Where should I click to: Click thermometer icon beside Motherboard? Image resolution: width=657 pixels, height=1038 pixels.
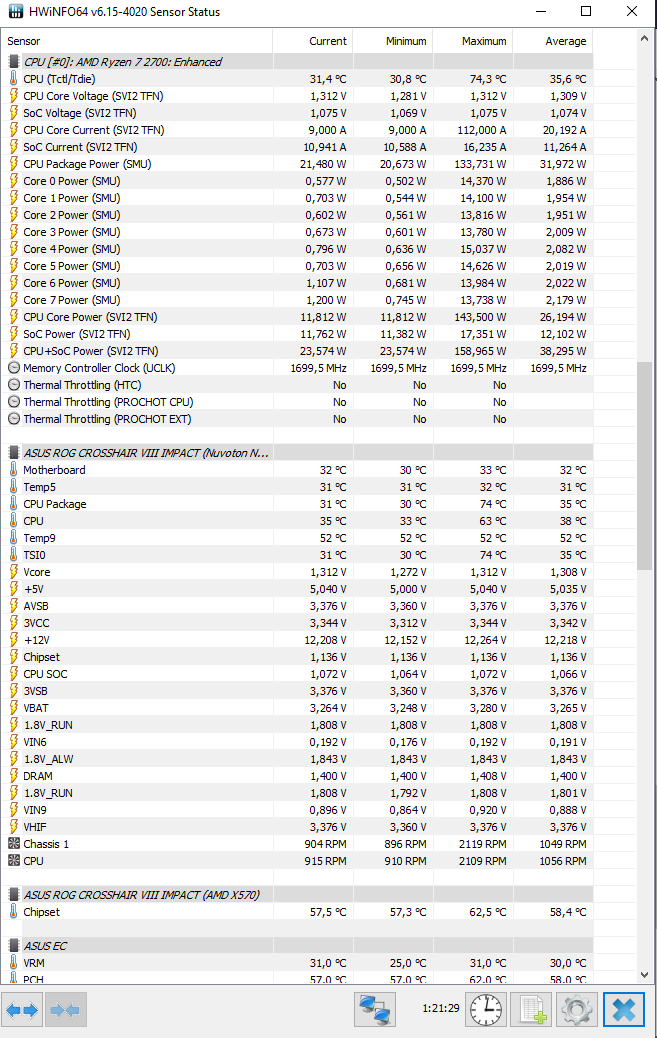(x=13, y=470)
